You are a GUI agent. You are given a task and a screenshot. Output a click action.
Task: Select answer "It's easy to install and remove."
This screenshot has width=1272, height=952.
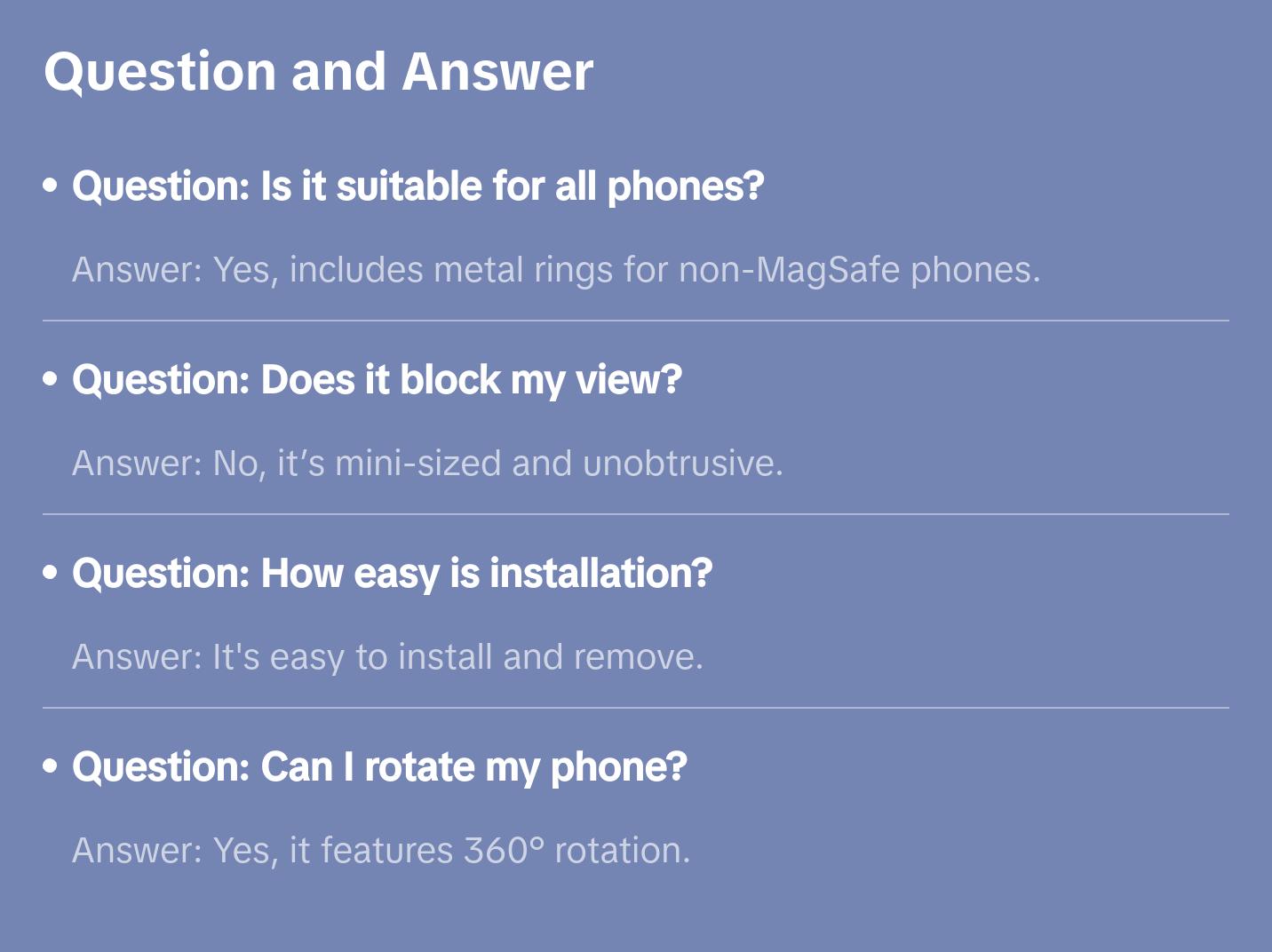[x=387, y=657]
